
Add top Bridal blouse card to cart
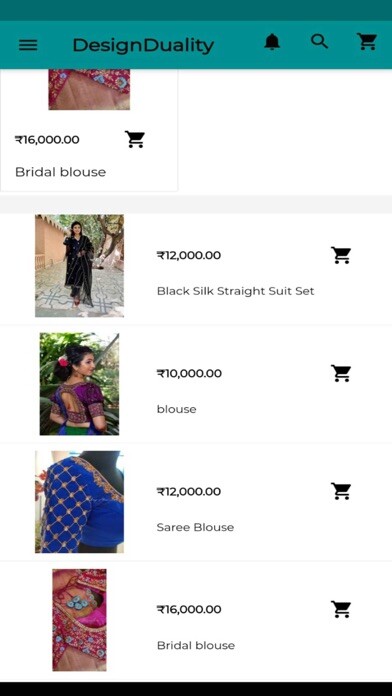(135, 139)
